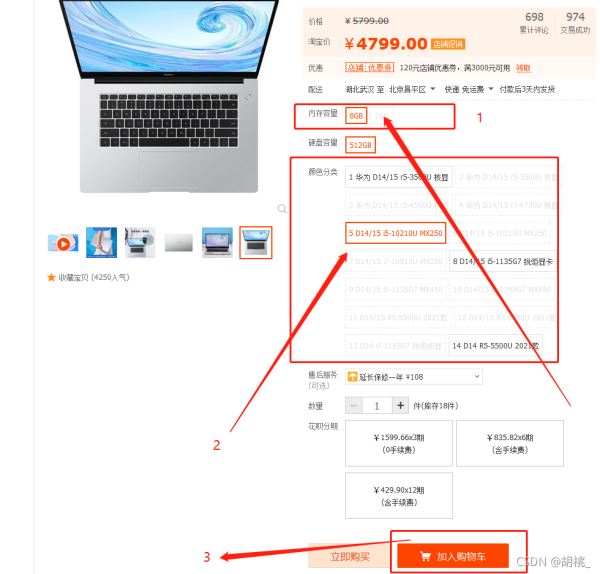This screenshot has height=574, width=600.
Task: Select the silver closed-laptop thumbnail
Action: click(179, 243)
